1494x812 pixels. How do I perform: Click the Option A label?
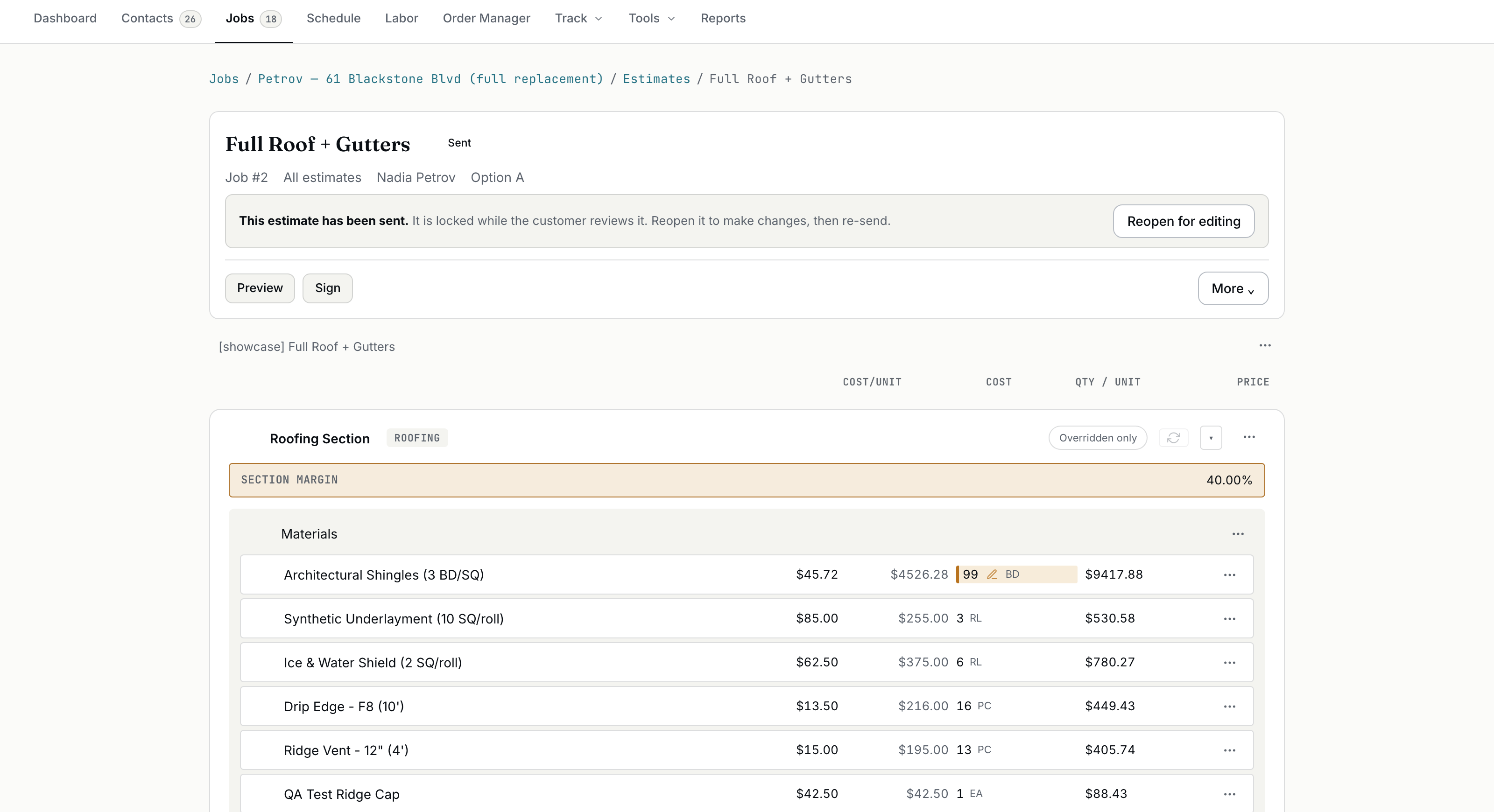click(497, 177)
